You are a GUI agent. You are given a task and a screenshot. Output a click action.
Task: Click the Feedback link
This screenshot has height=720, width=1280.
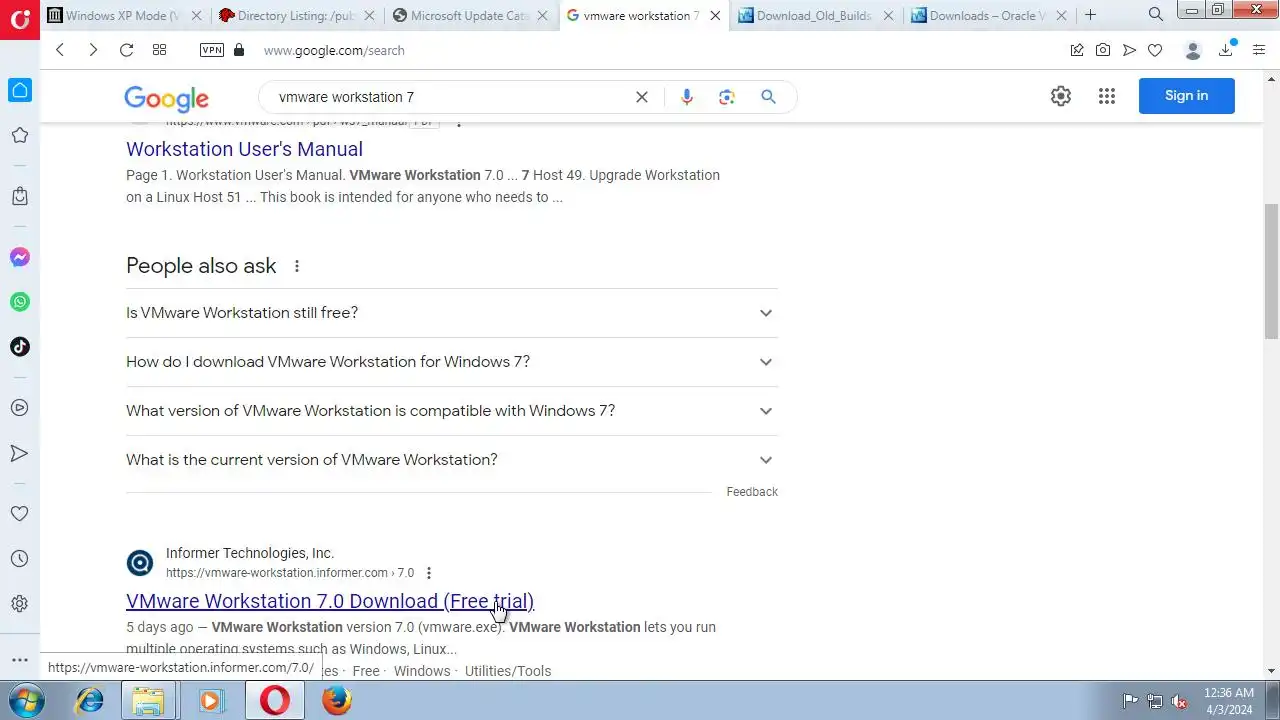(x=752, y=492)
